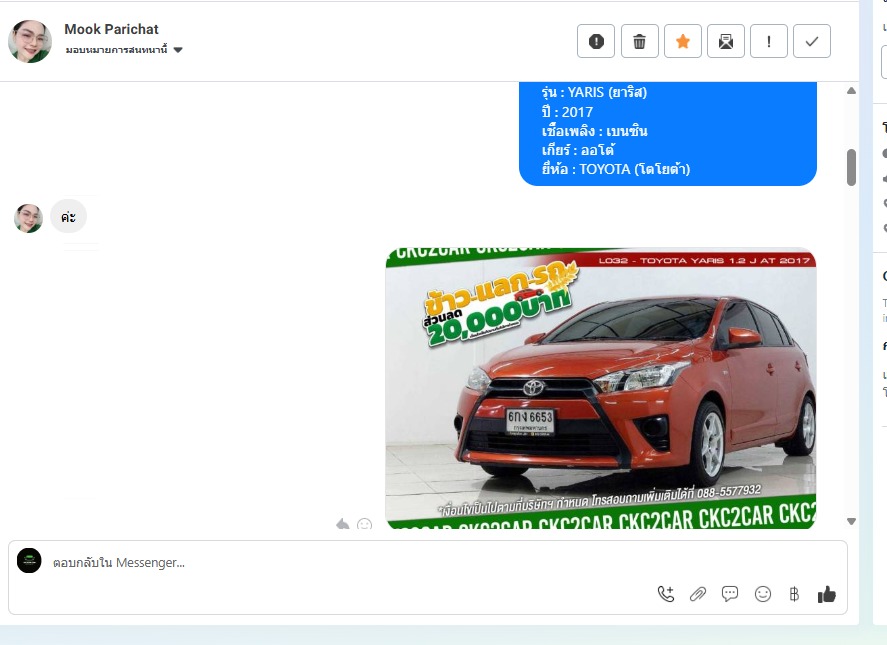The height and width of the screenshot is (645, 887).
Task: Send a thumbs-up like
Action: (827, 594)
